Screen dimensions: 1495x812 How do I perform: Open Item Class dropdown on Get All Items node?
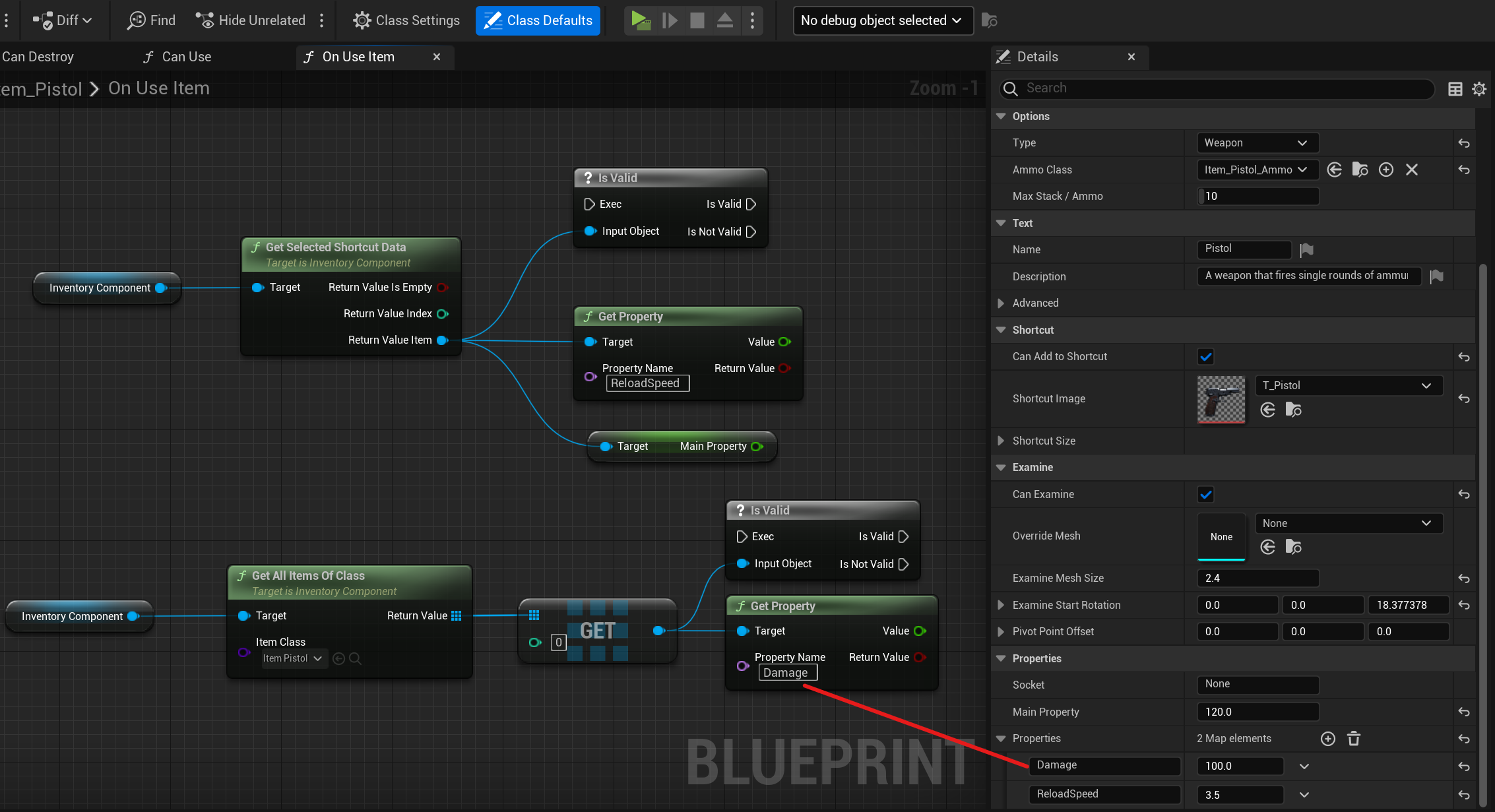[x=294, y=658]
